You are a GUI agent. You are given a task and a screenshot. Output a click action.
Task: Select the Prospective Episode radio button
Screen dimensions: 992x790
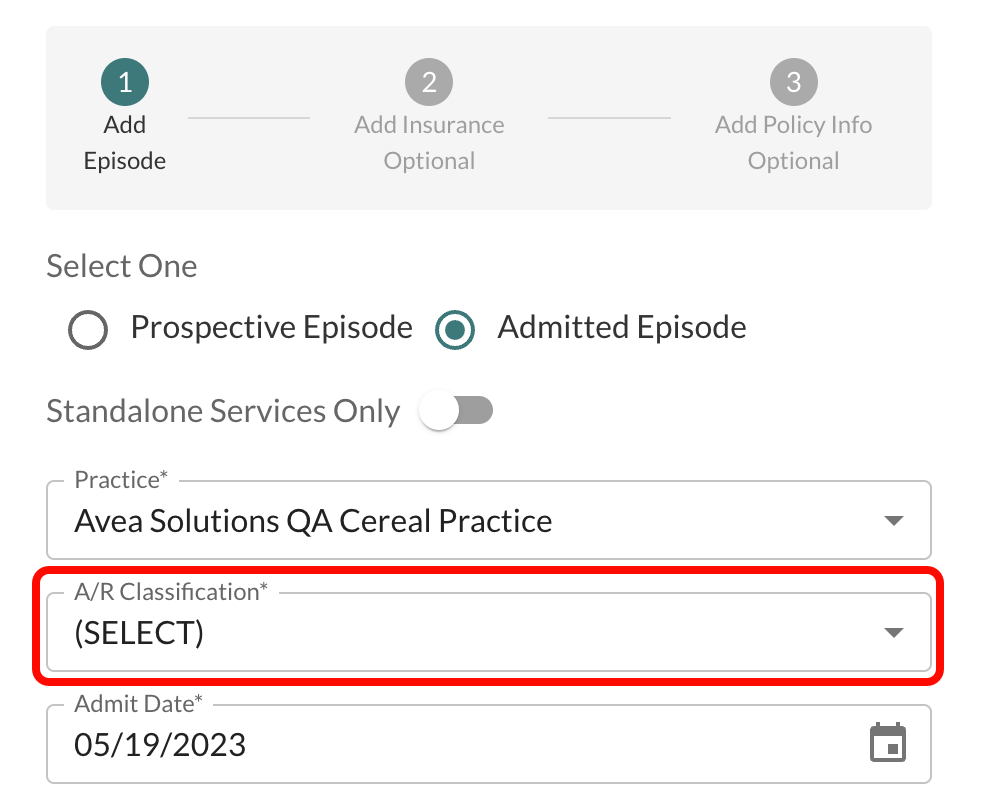[88, 329]
